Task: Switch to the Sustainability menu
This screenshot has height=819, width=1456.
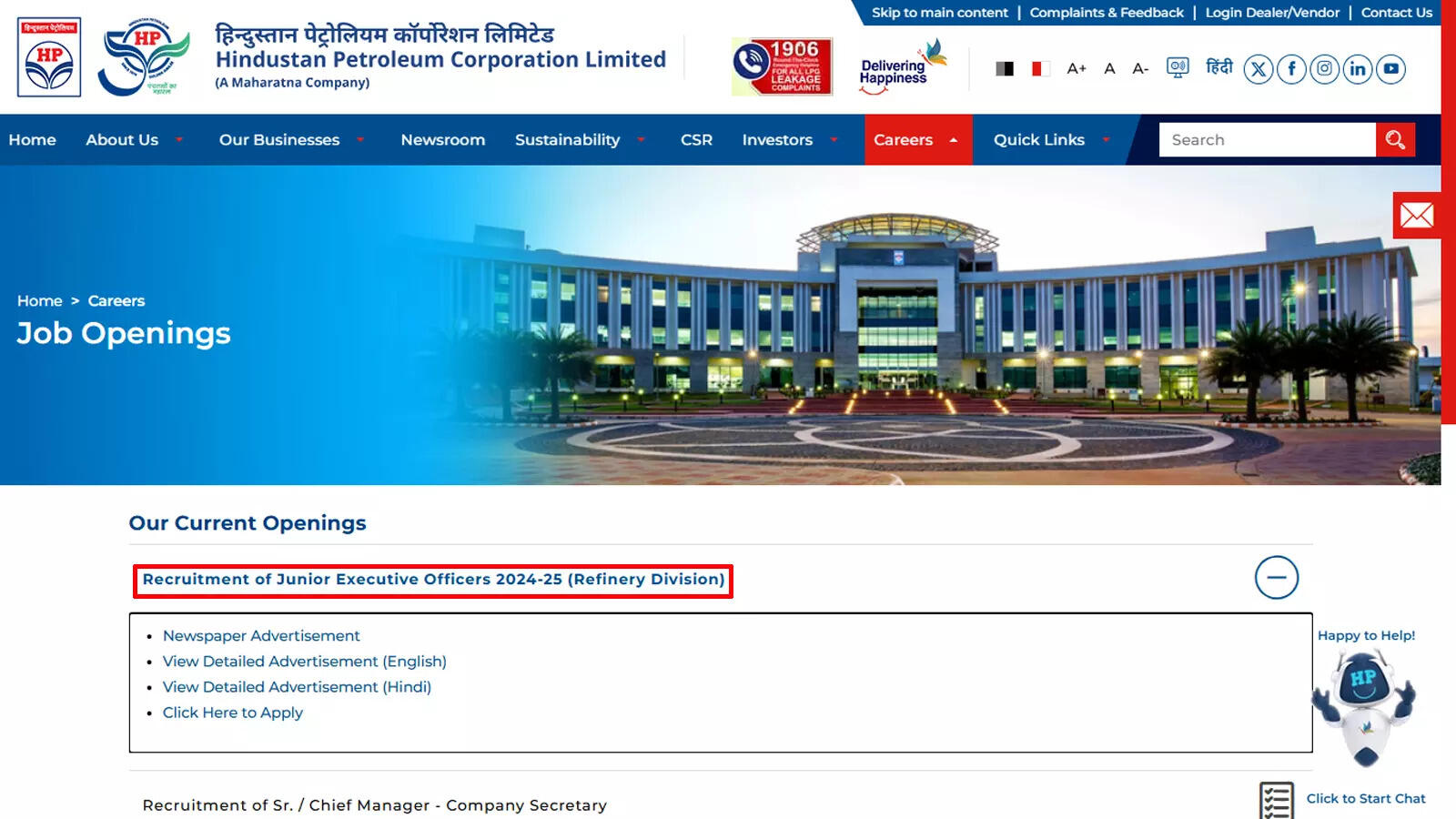Action: point(567,139)
